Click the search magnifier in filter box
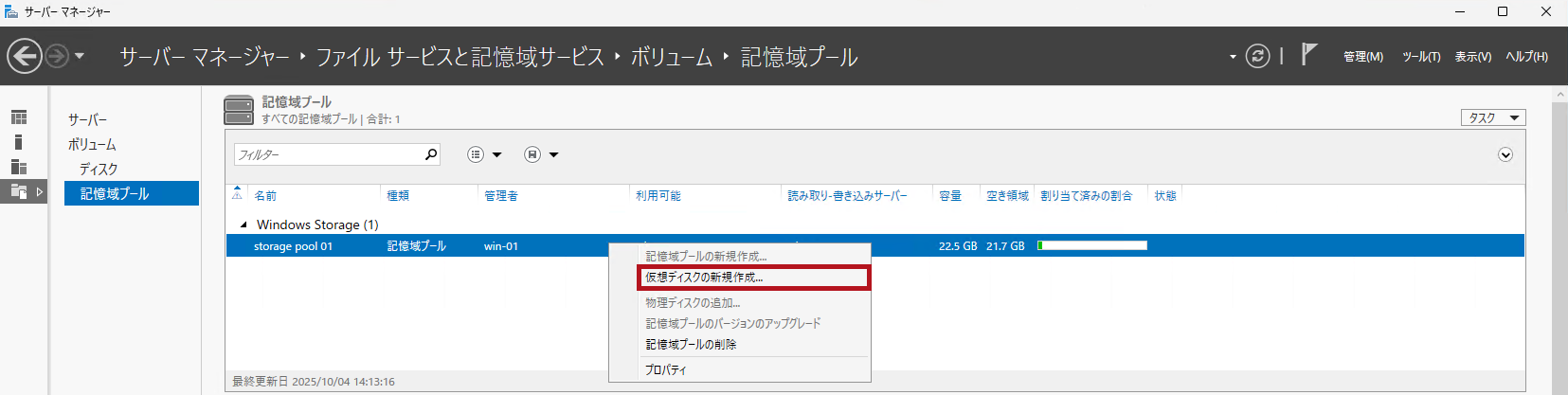The height and width of the screenshot is (395, 1568). (x=431, y=154)
